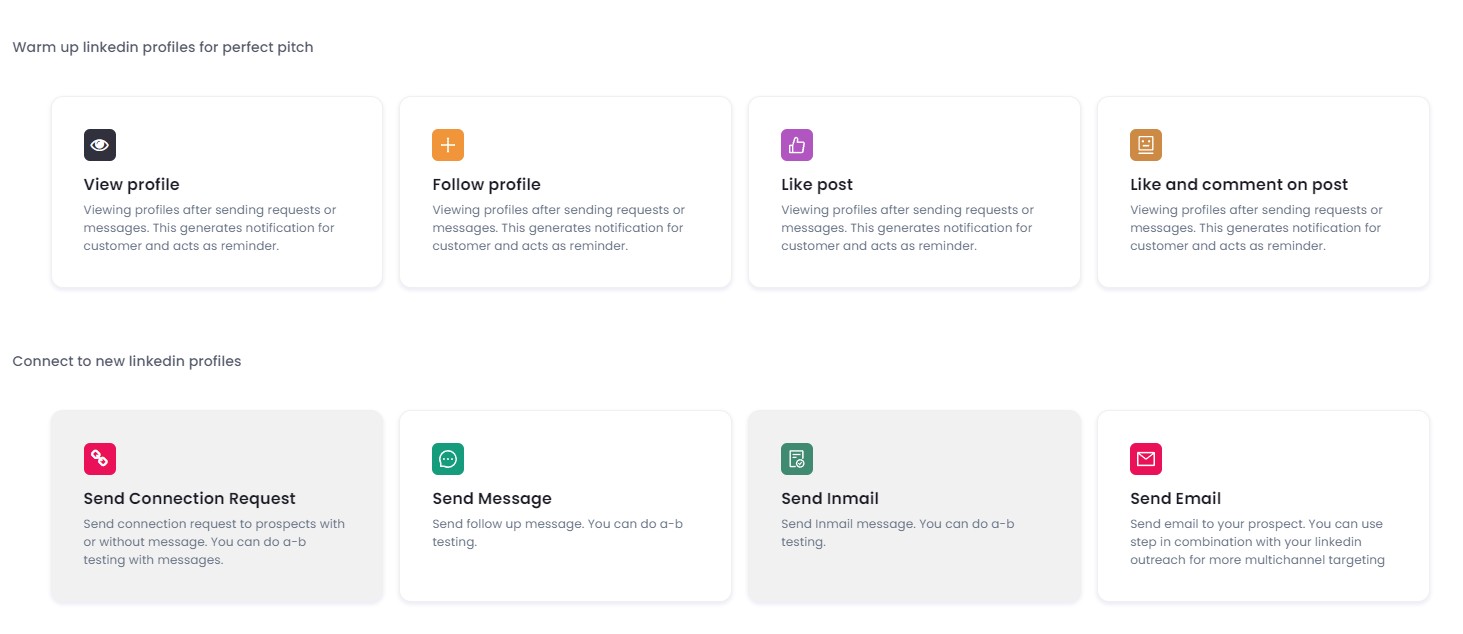The width and height of the screenshot is (1463, 634).
Task: Select the View profile eye icon
Action: (x=99, y=144)
